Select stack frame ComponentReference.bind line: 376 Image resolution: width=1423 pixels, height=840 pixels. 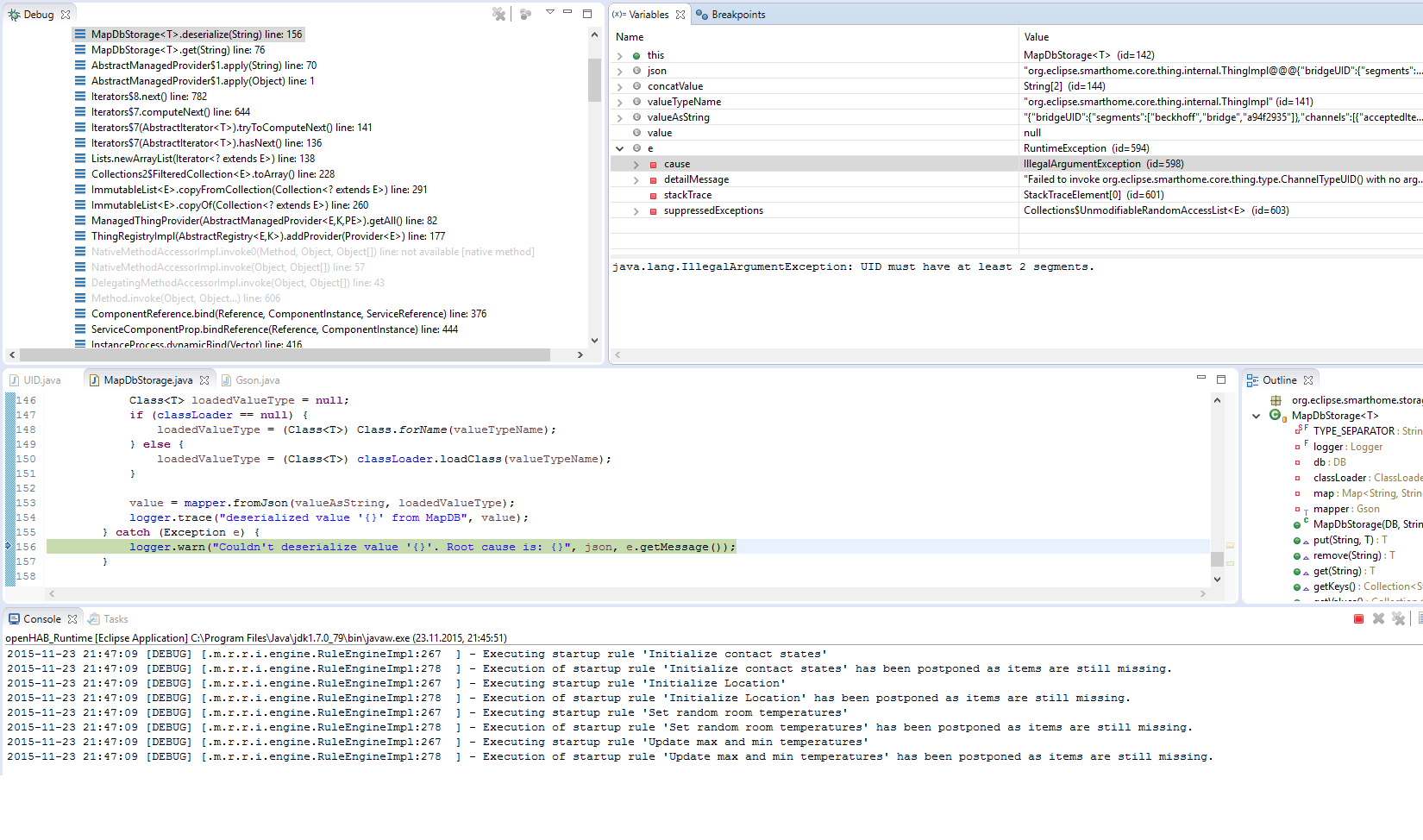click(289, 314)
